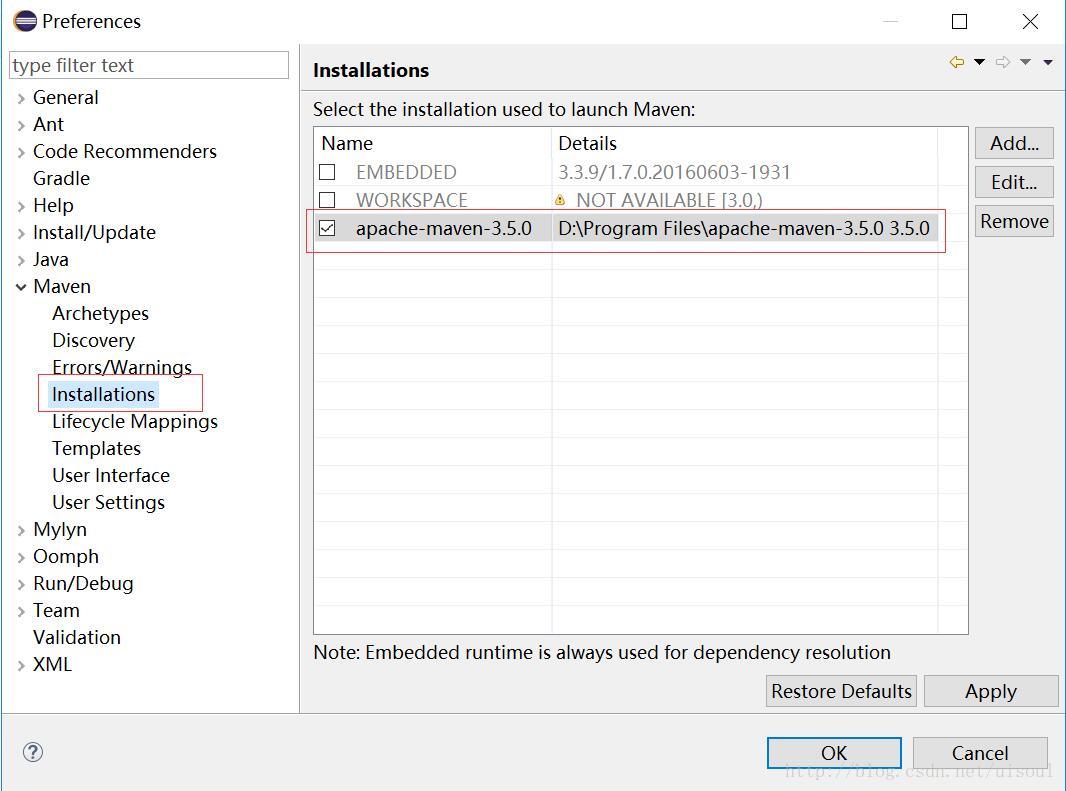Open Maven Templates page

point(96,448)
